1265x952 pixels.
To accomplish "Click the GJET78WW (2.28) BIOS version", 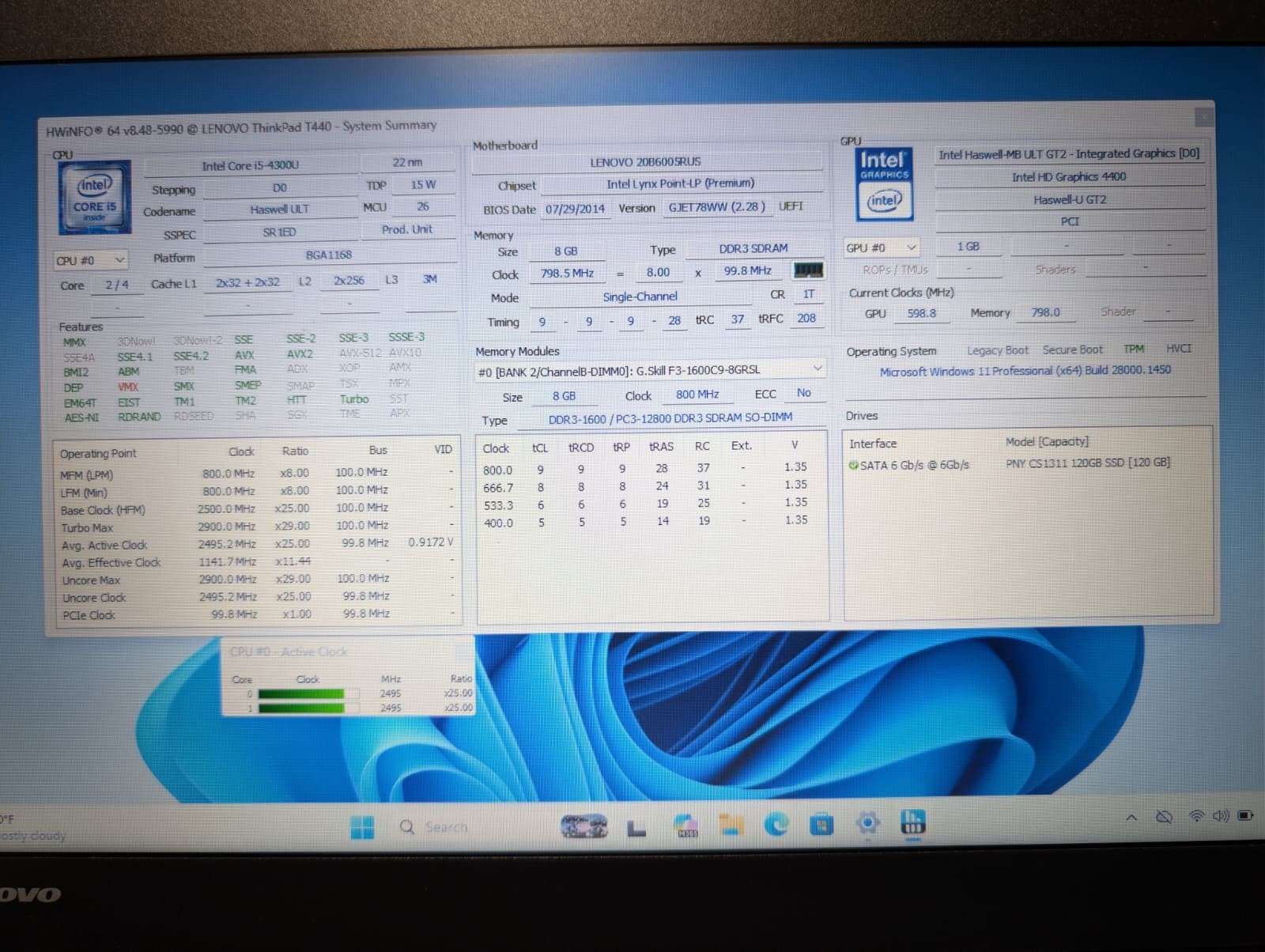I will [716, 206].
